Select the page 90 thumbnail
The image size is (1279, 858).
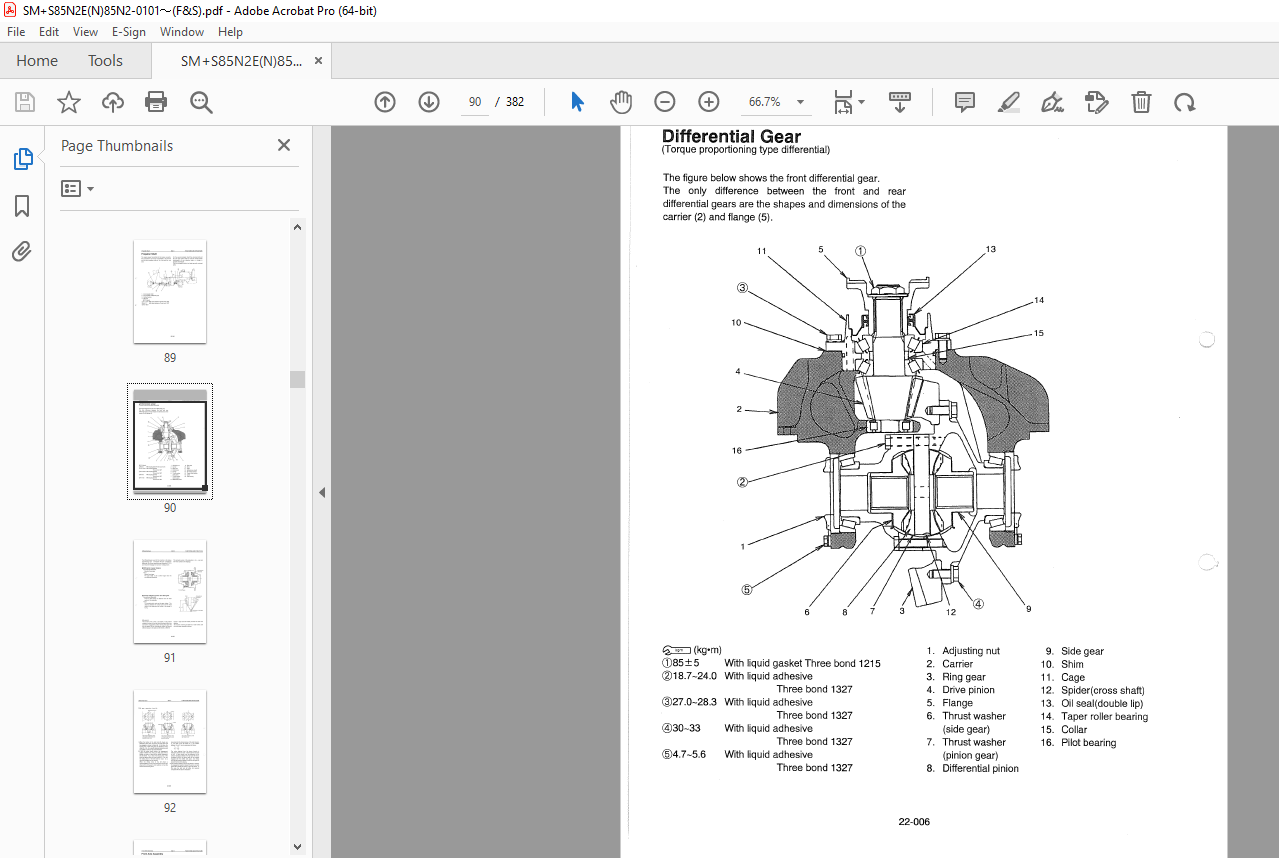(170, 441)
